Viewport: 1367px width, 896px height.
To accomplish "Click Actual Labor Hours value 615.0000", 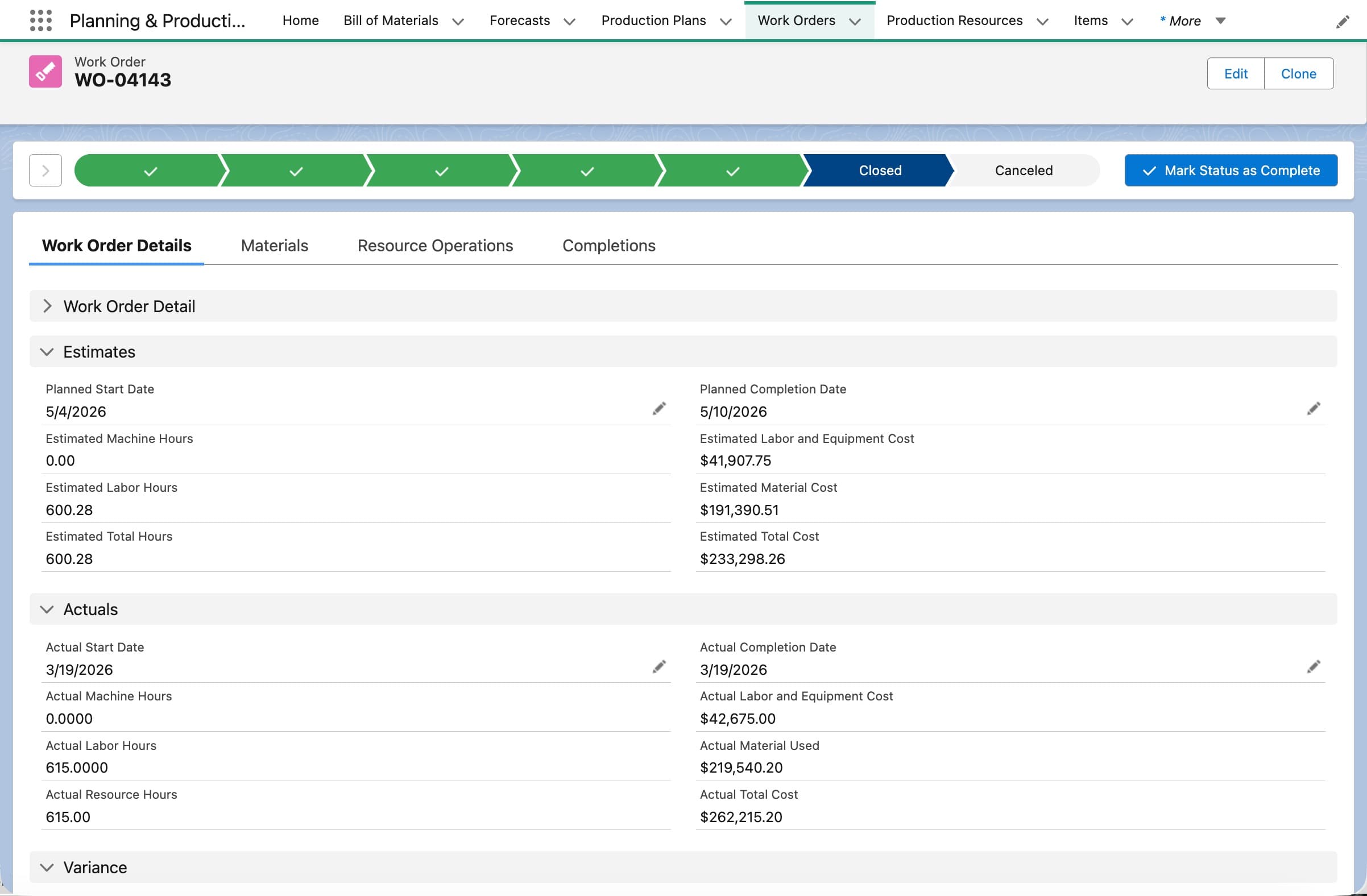I will (76, 768).
